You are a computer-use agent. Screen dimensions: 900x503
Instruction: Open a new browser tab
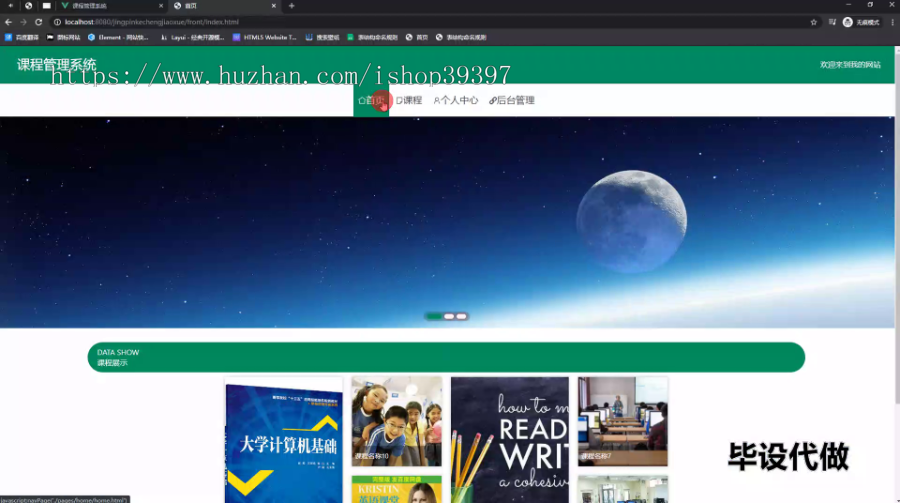click(292, 6)
